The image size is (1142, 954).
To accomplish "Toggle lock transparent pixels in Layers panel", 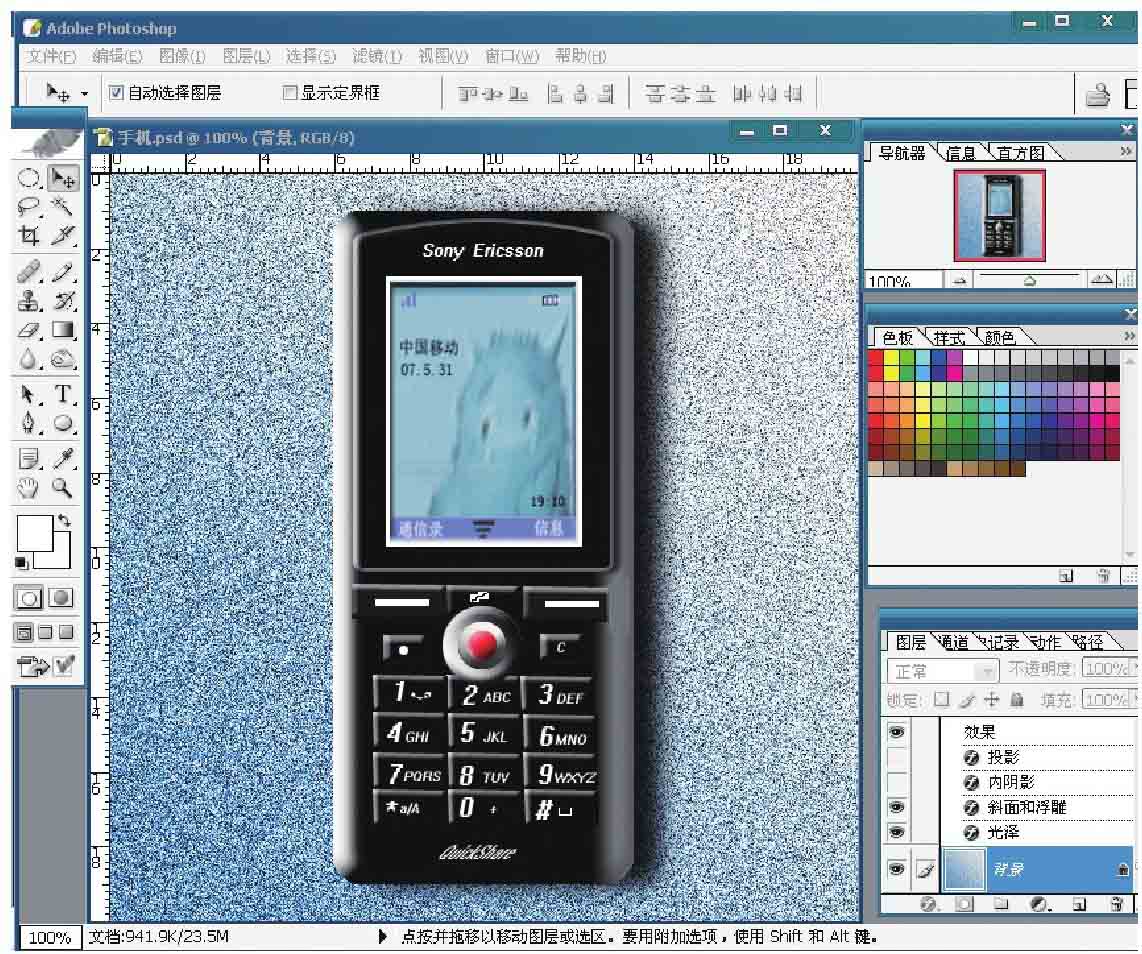I will [x=942, y=700].
